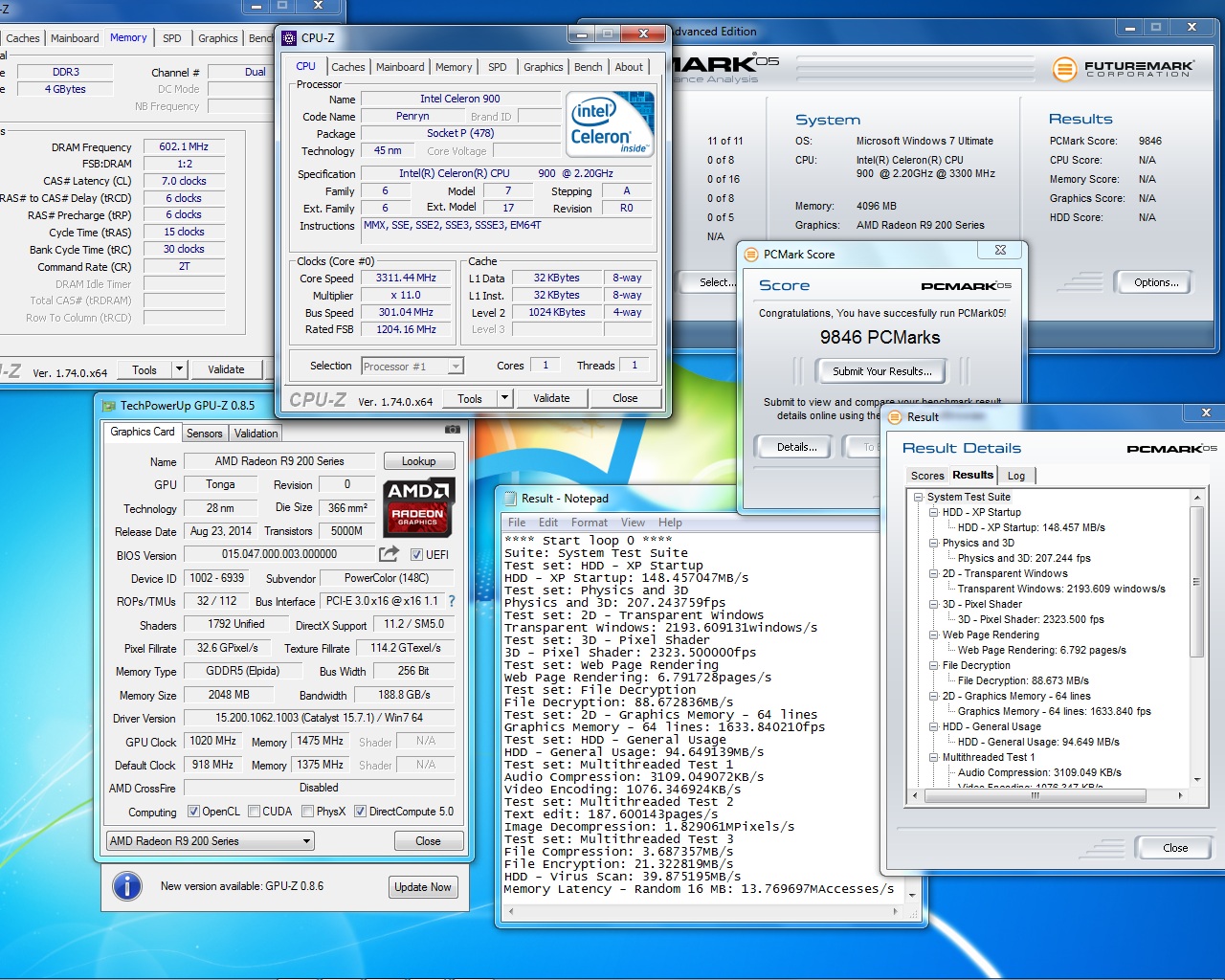
Task: Click the CPU-Z title bar icon
Action: tap(289, 38)
